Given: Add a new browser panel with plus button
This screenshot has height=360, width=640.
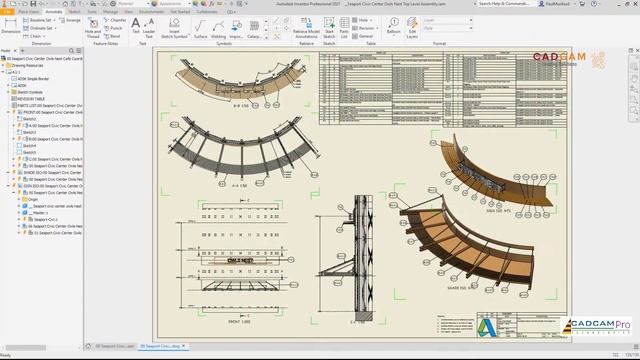Looking at the screenshot, I should (x=22, y=51).
